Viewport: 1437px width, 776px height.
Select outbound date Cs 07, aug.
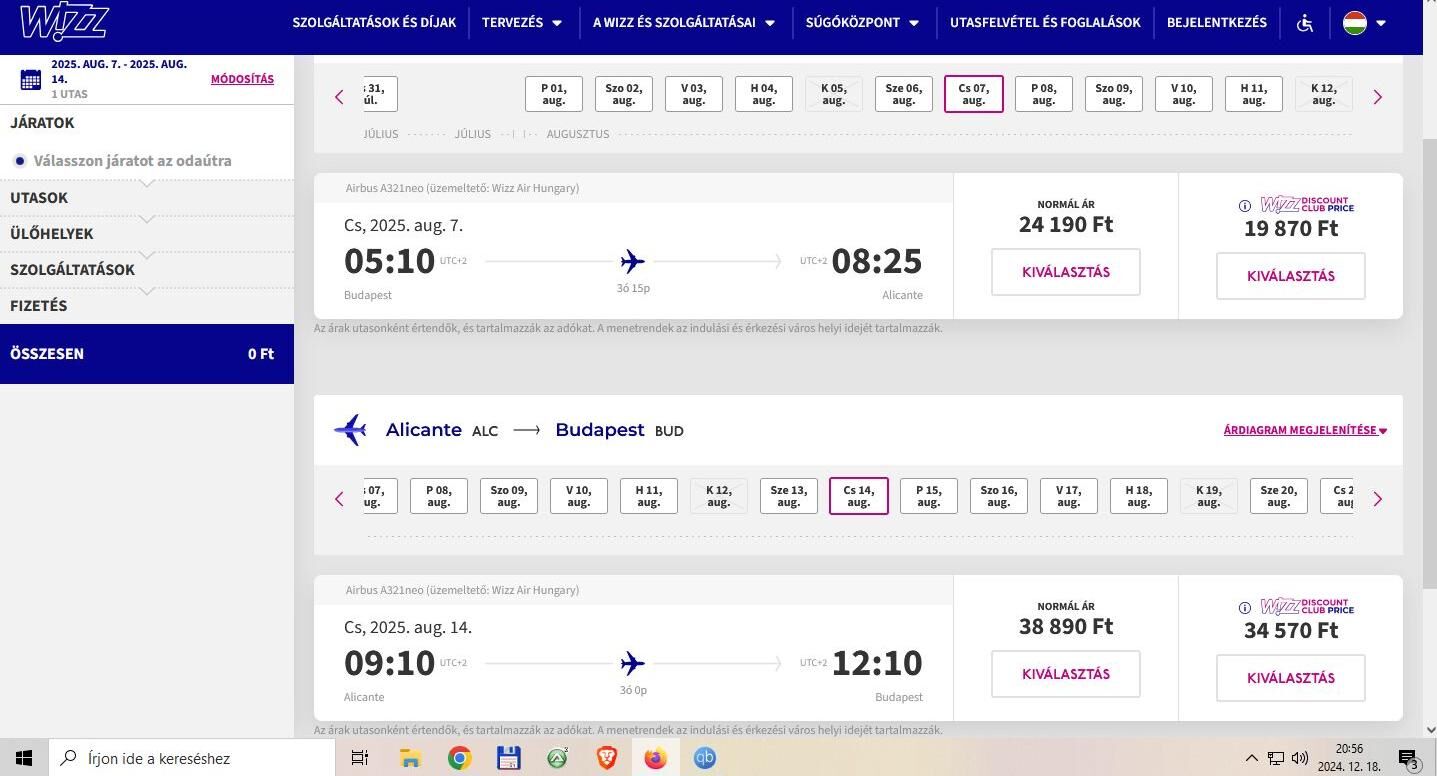(974, 94)
